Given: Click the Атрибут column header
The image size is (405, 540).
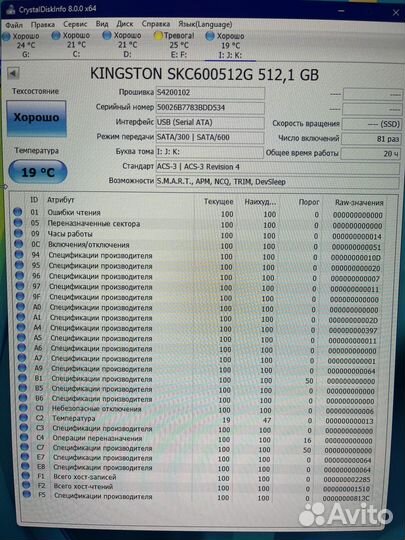Looking at the screenshot, I should coord(61,200).
